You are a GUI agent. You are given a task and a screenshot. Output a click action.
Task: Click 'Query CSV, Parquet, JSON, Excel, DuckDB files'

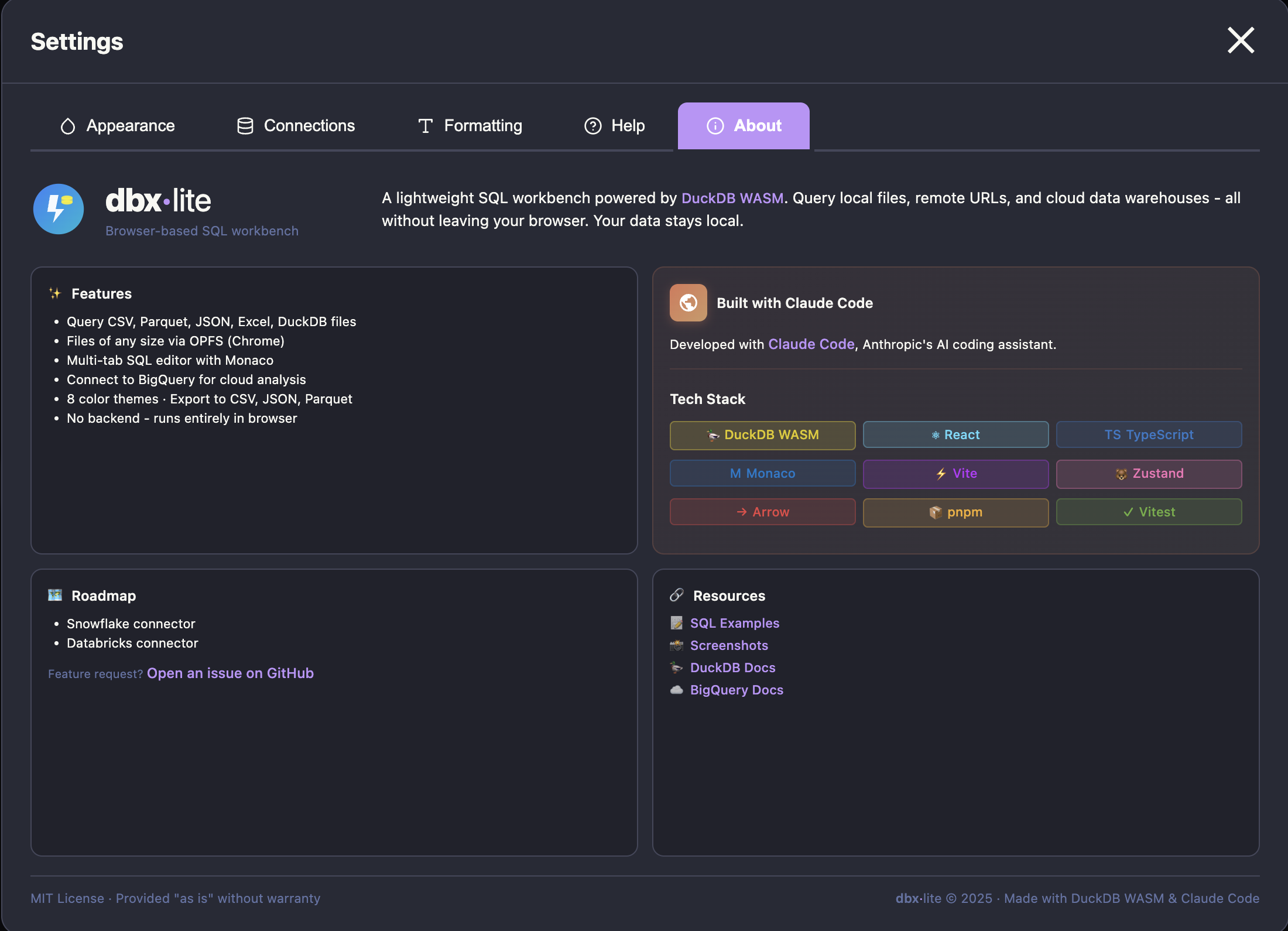[211, 321]
